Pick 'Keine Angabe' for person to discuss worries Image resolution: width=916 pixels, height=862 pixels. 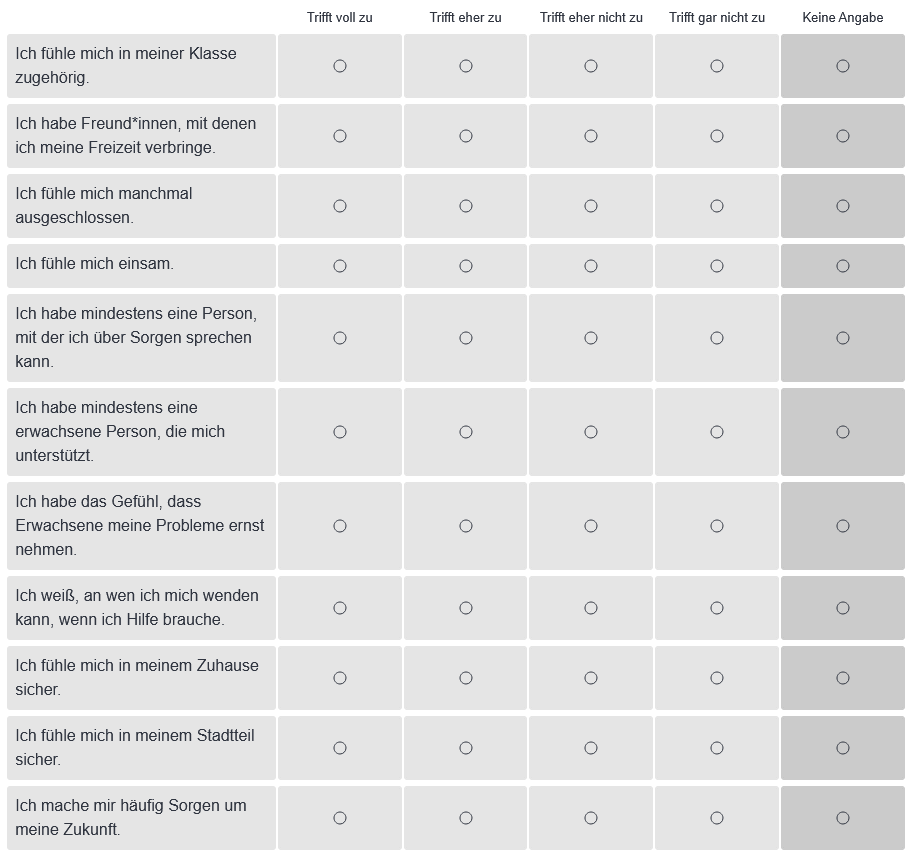(x=843, y=338)
